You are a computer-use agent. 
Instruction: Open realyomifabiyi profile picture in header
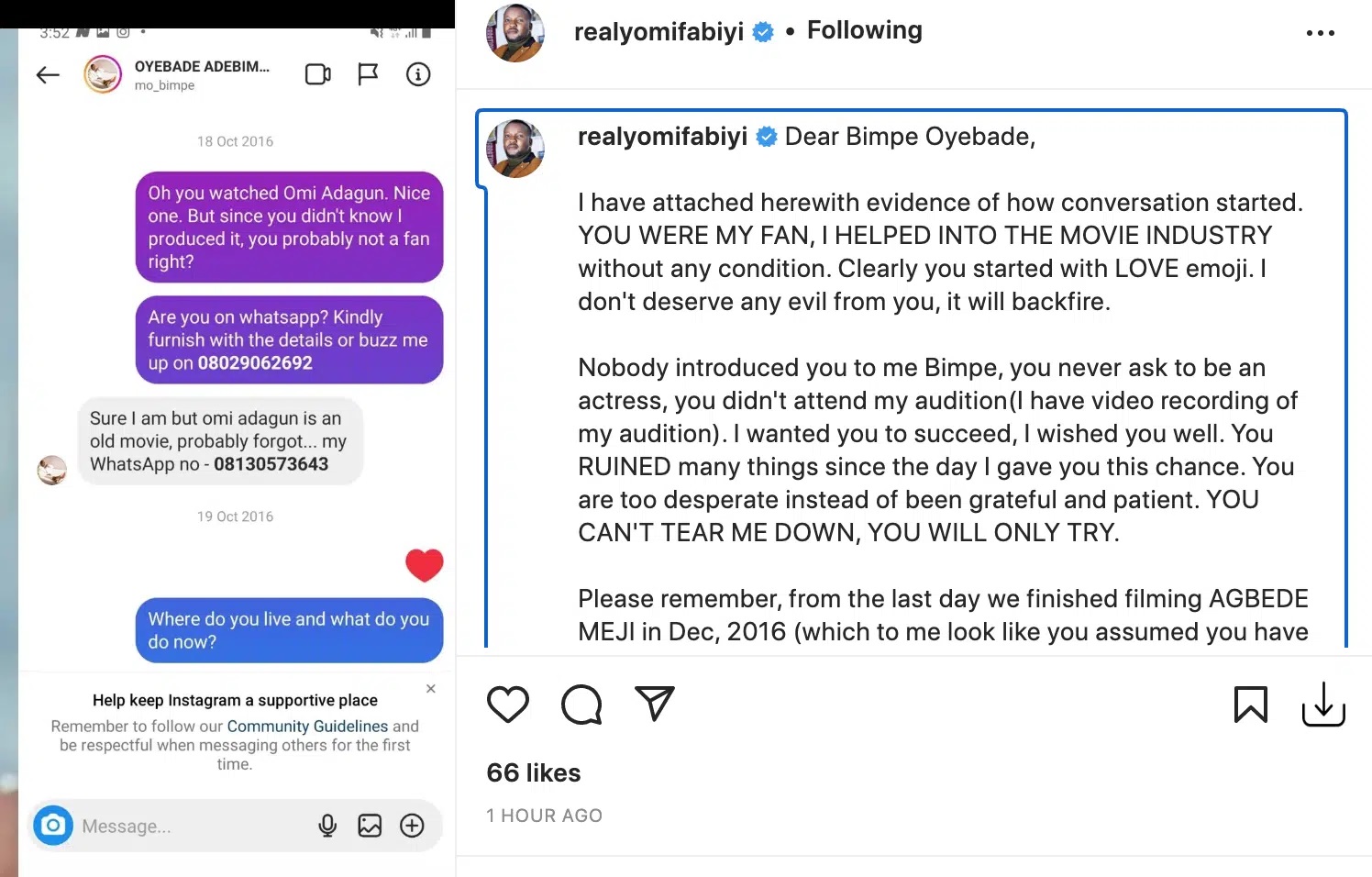point(515,33)
